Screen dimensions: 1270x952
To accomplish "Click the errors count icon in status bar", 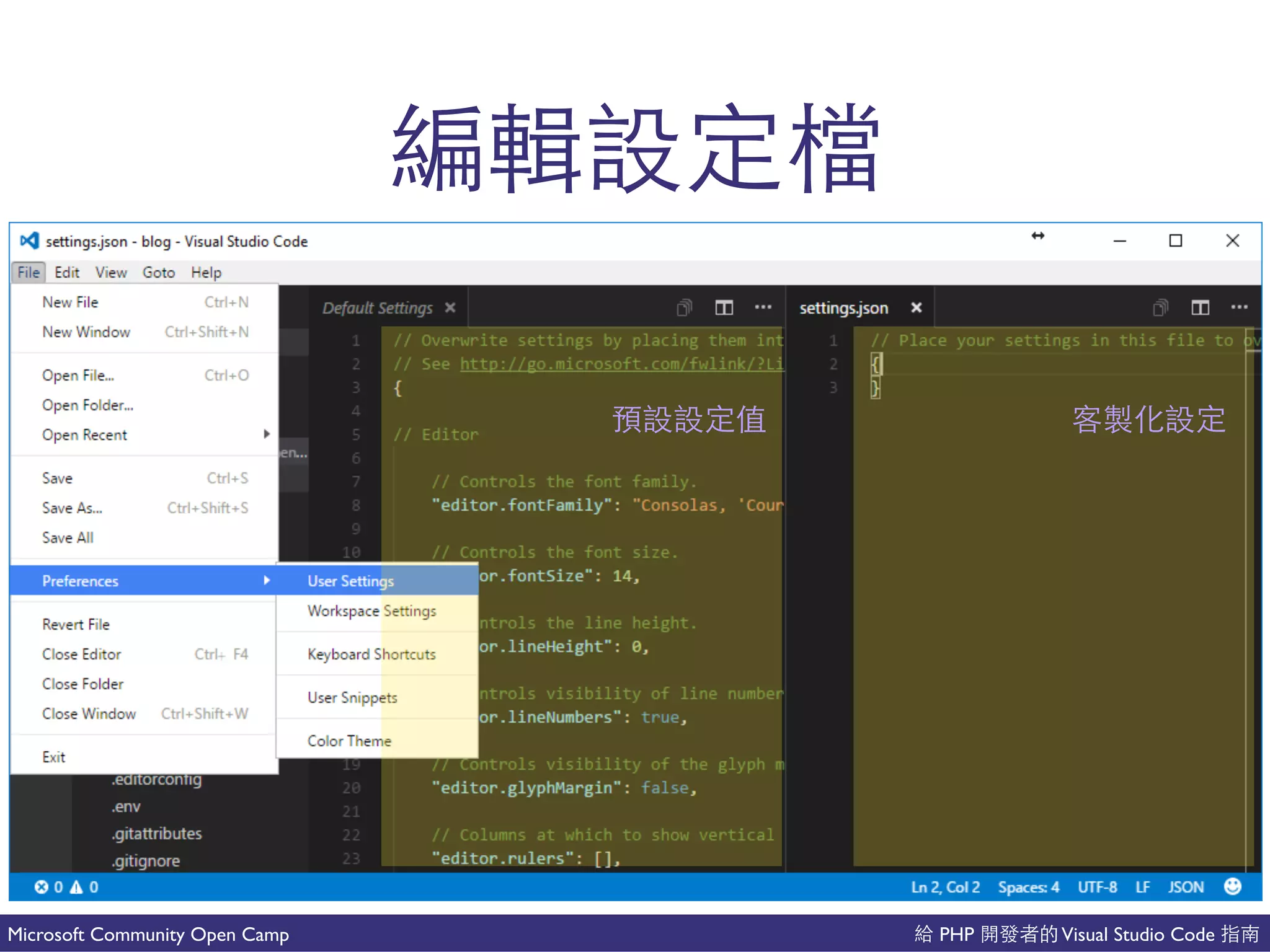I will point(42,887).
